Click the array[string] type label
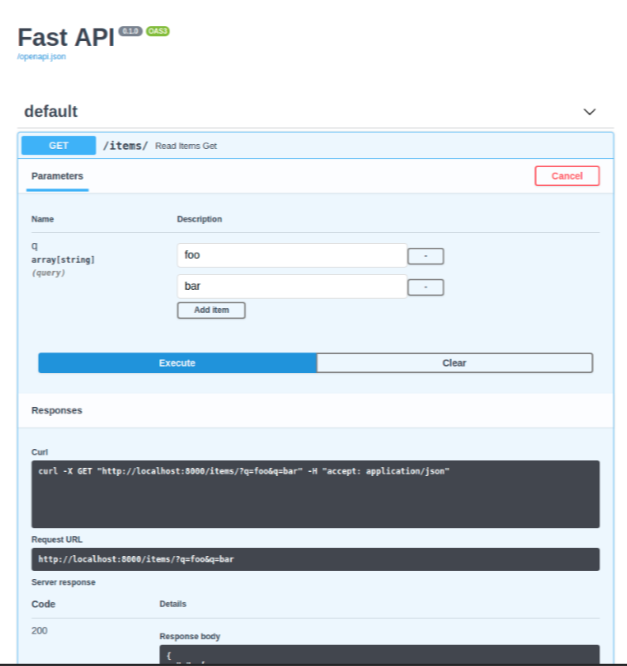Viewport: 627px width, 666px height. click(63, 260)
